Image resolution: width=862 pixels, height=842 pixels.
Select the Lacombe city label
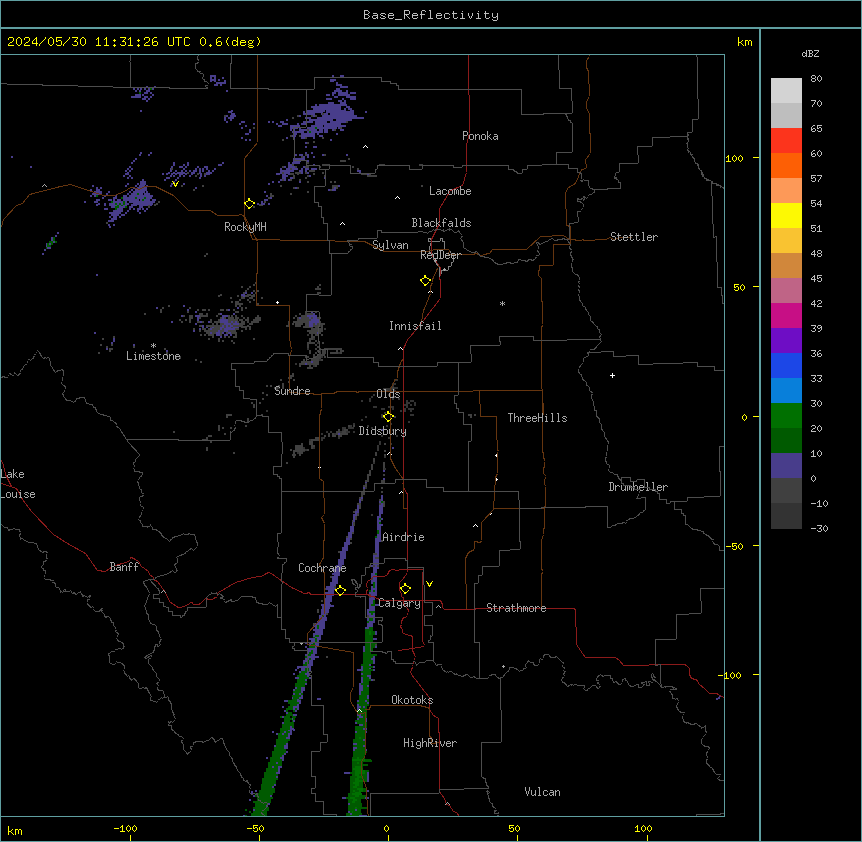[450, 191]
